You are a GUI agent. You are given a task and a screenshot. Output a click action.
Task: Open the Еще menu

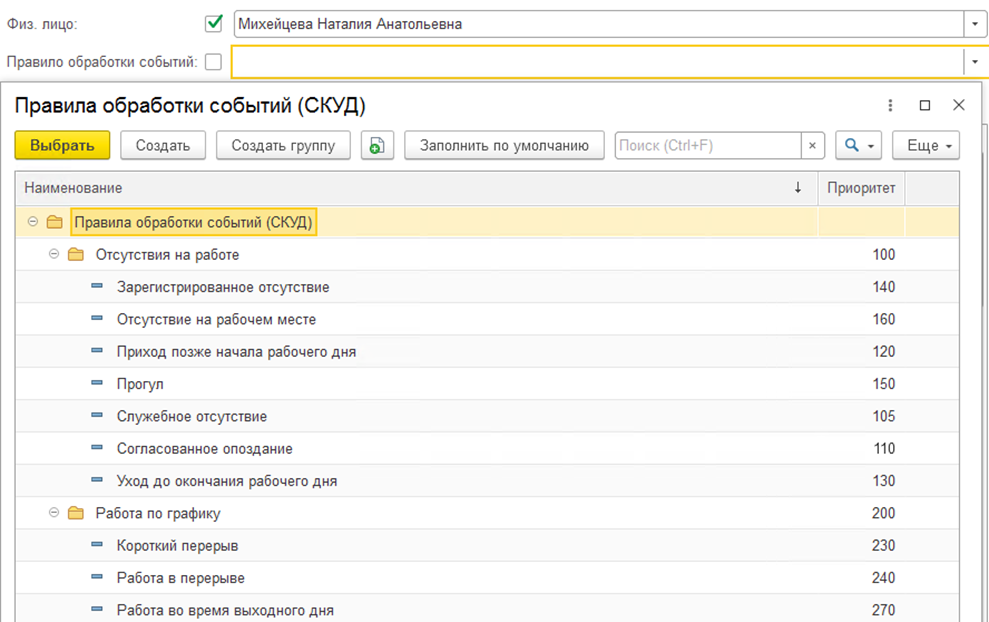point(925,146)
